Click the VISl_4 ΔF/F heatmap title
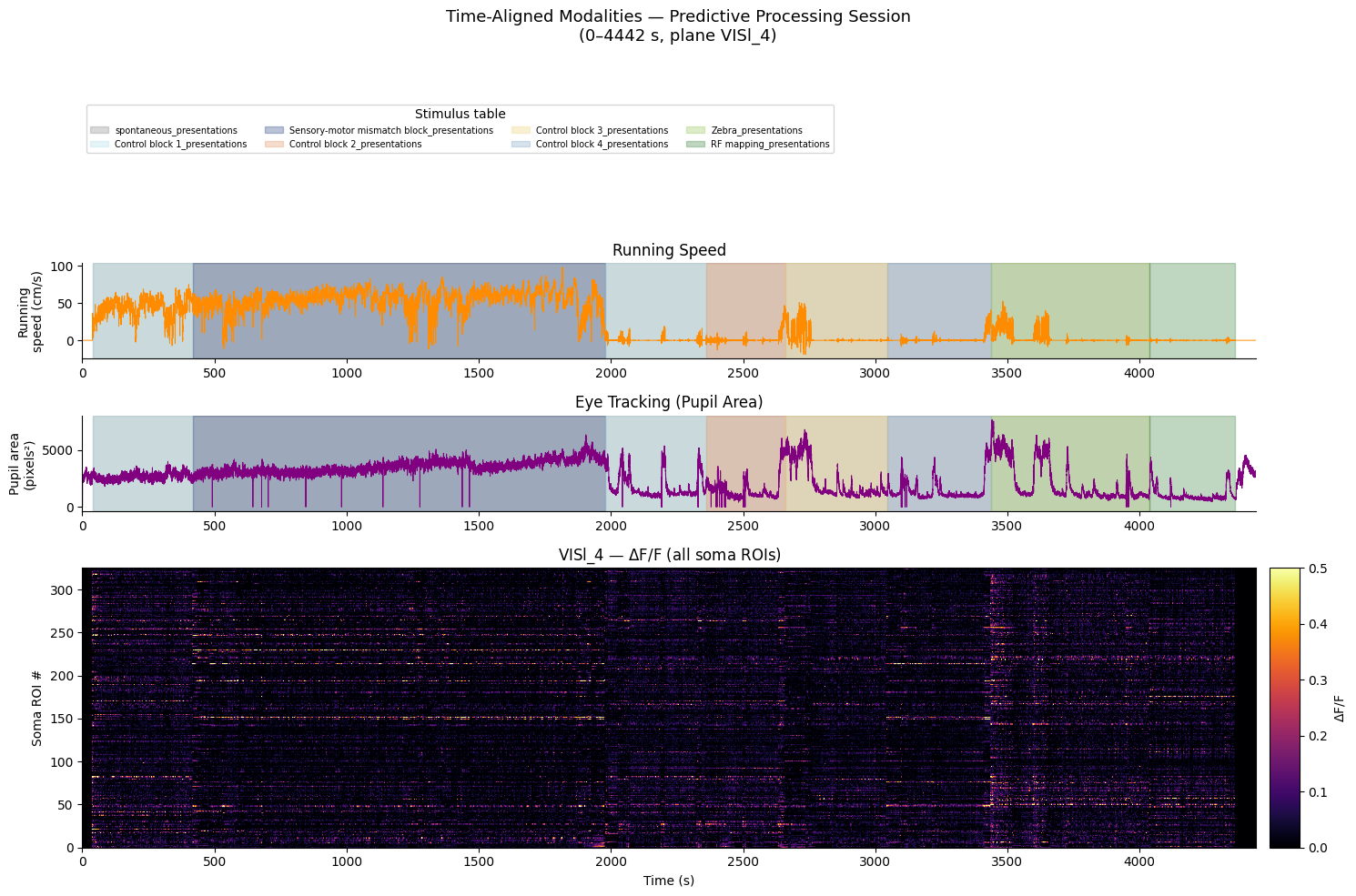This screenshot has height=896, width=1356. click(669, 555)
